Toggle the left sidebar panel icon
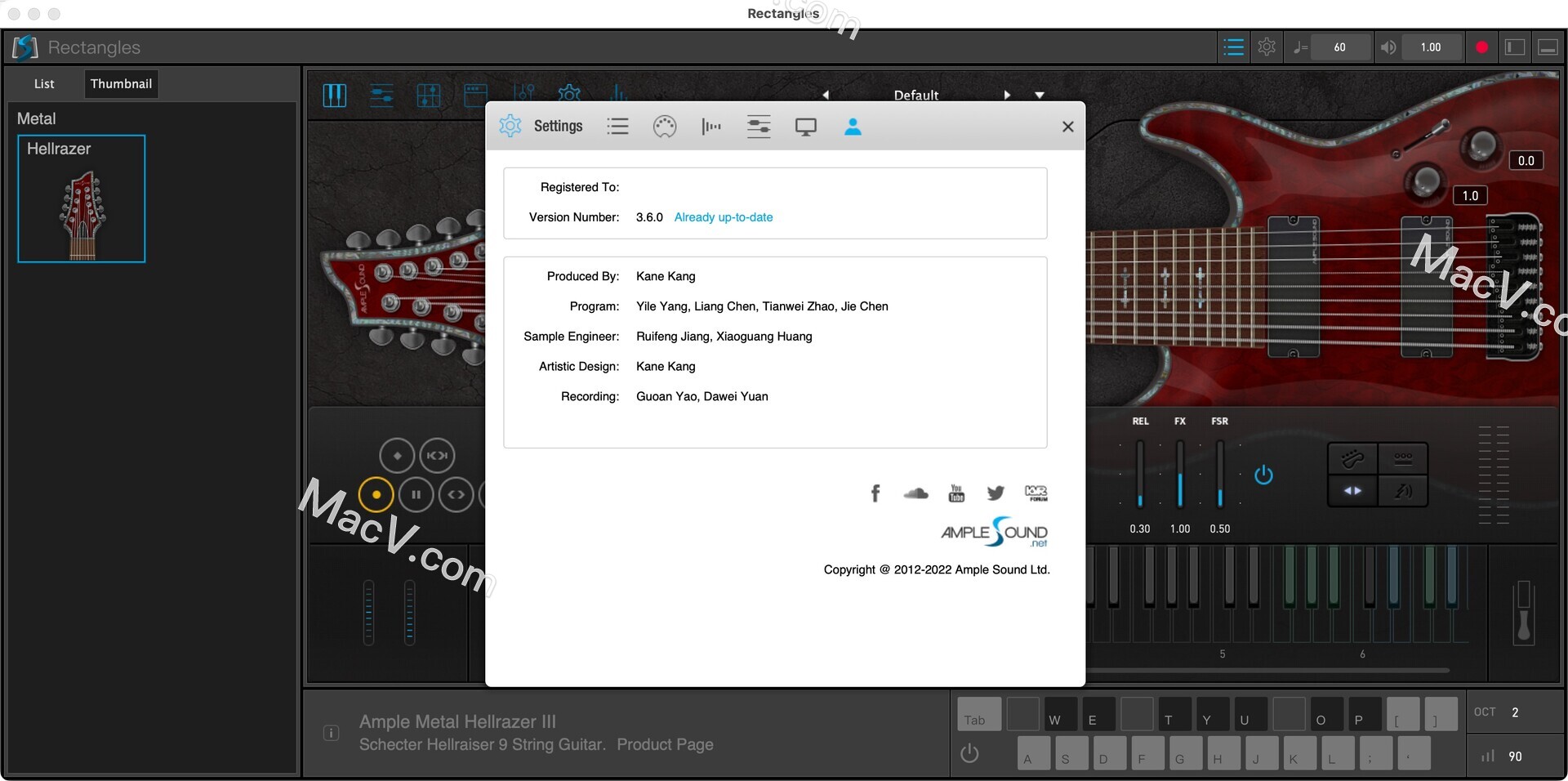This screenshot has height=781, width=1568. (x=1515, y=47)
